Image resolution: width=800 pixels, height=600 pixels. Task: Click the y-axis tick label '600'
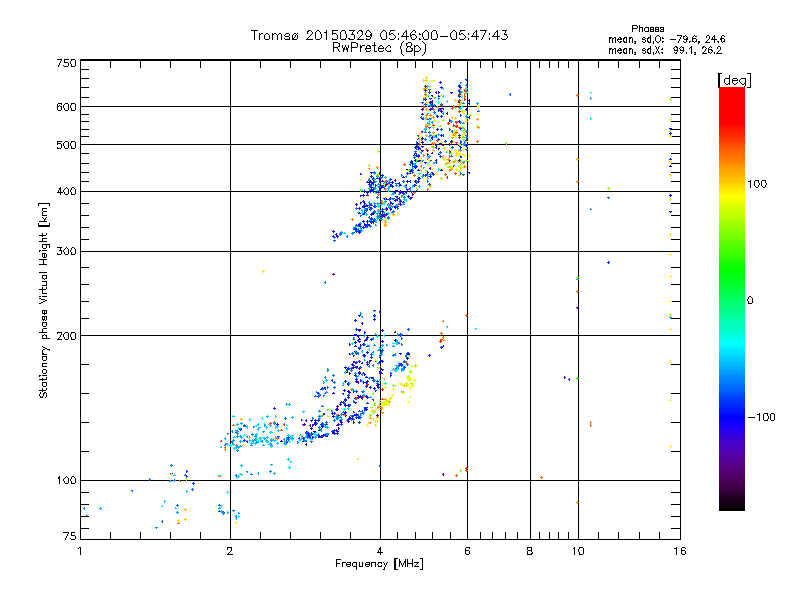pos(67,107)
